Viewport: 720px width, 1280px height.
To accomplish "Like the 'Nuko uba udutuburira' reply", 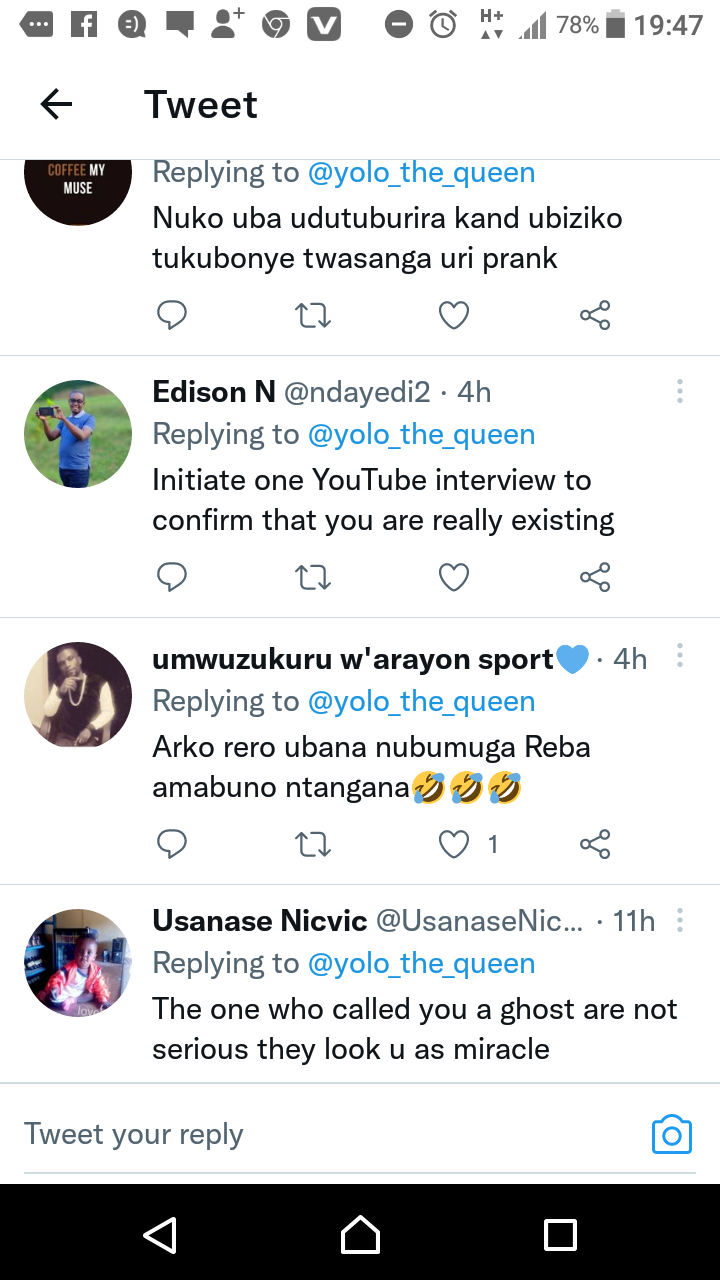I will (454, 316).
